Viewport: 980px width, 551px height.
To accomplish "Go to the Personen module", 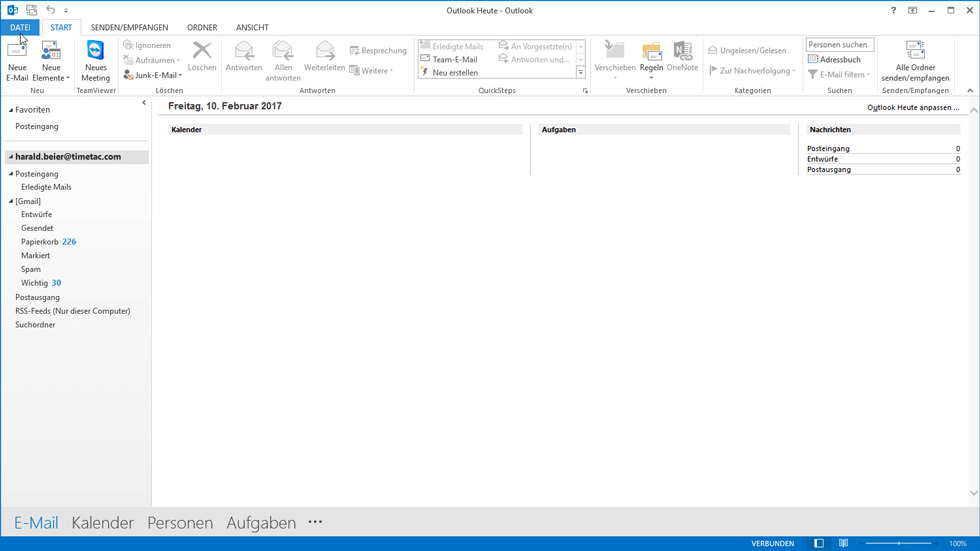I will click(x=180, y=523).
